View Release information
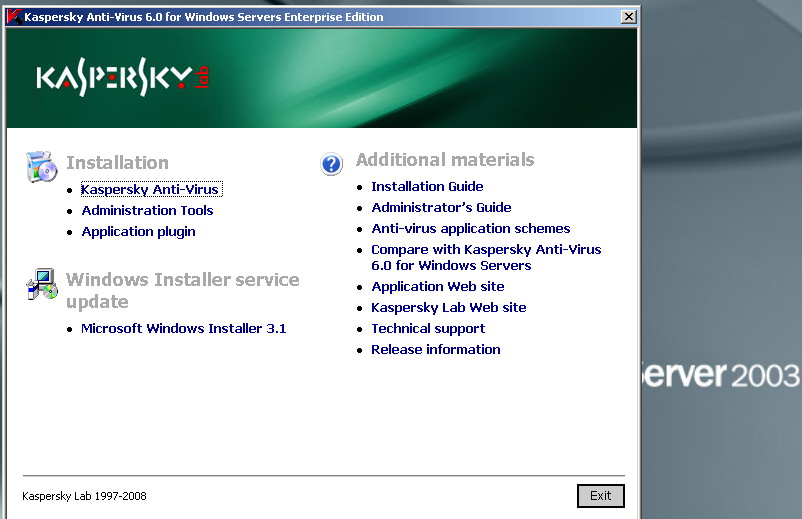The image size is (802, 519). pyautogui.click(x=435, y=349)
